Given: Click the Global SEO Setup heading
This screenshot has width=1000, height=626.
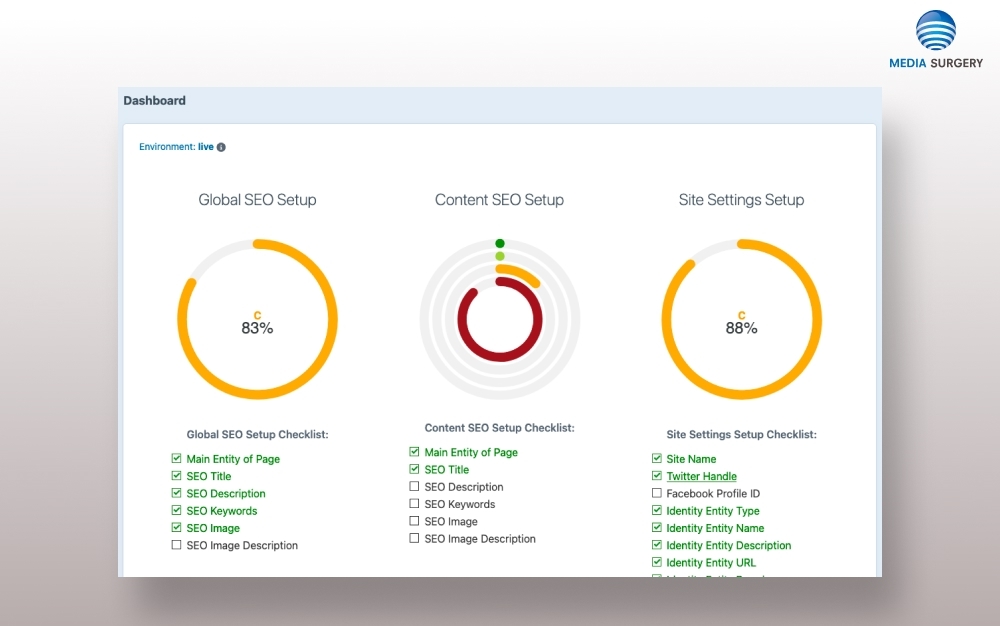Looking at the screenshot, I should [x=257, y=200].
